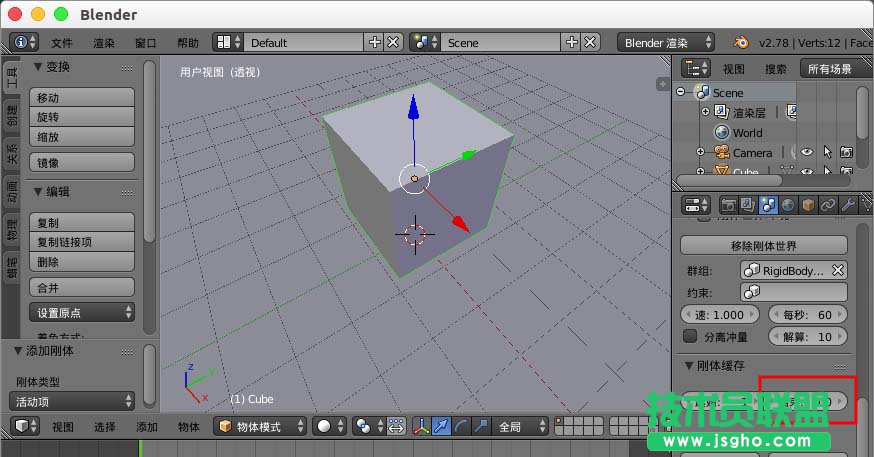
Task: Click the World globe icon in outliner
Action: coord(721,132)
